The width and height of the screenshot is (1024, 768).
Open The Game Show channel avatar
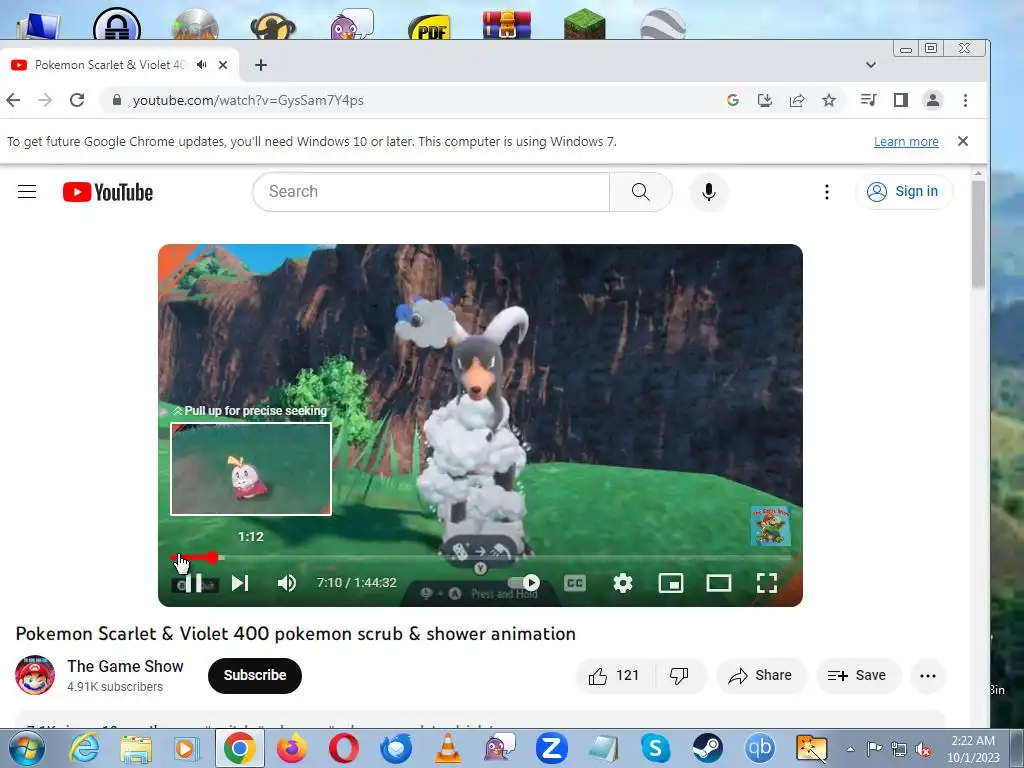35,675
